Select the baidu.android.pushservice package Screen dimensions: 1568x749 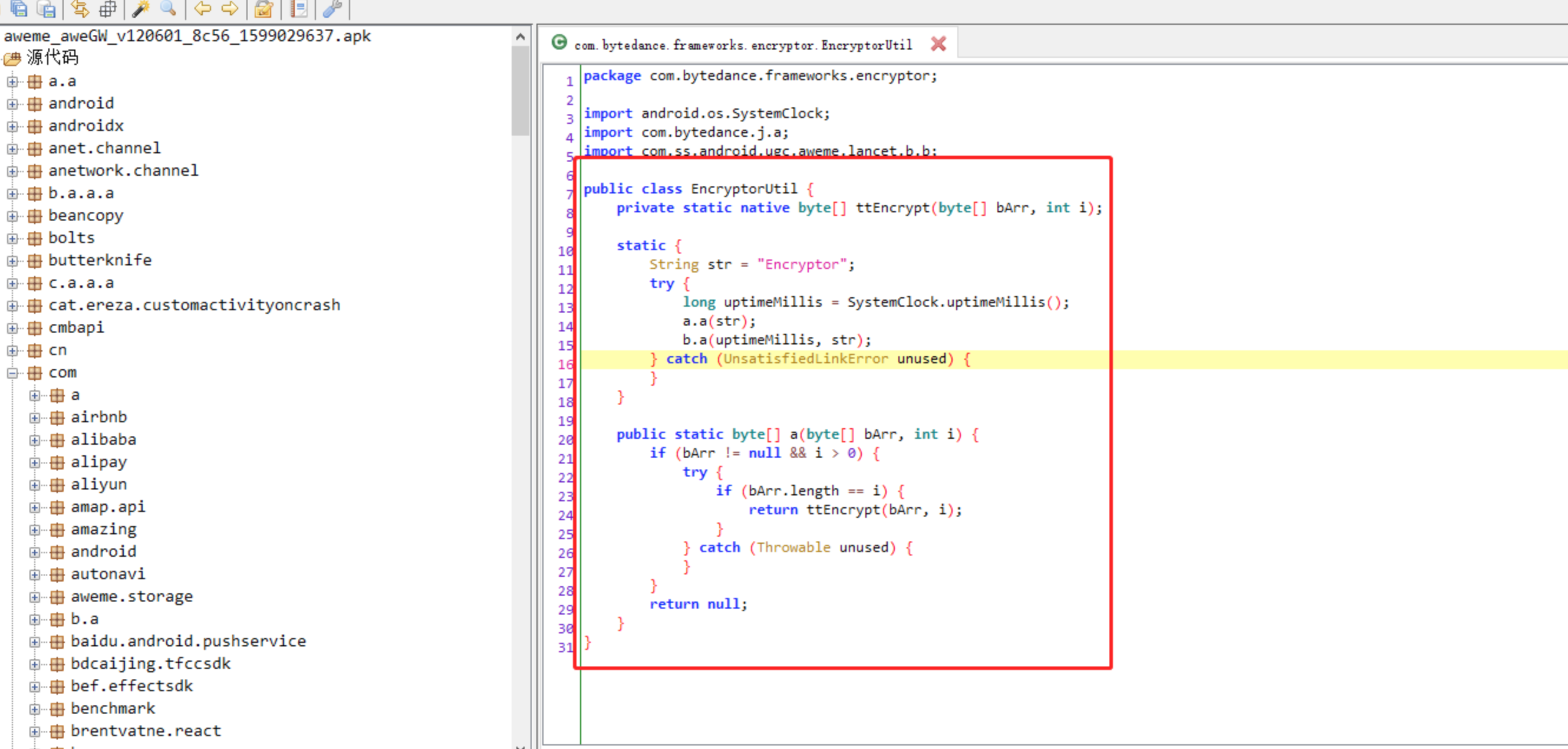(188, 641)
